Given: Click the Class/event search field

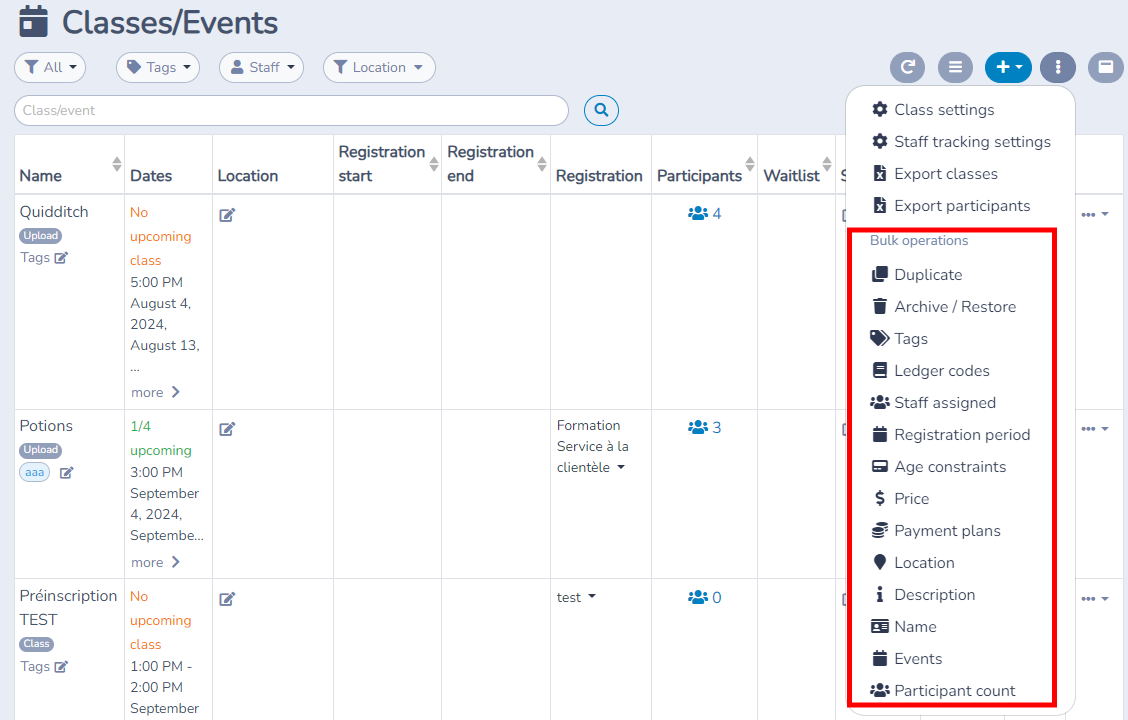Looking at the screenshot, I should pyautogui.click(x=291, y=110).
